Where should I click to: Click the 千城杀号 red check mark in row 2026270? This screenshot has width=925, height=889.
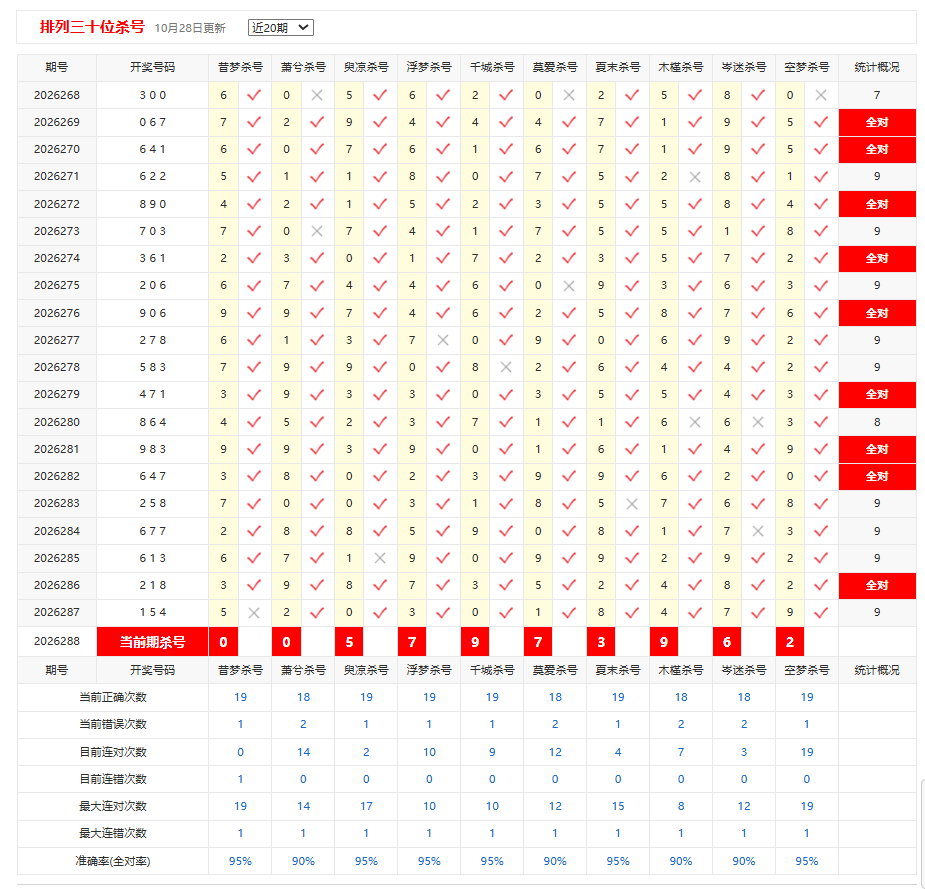[506, 149]
